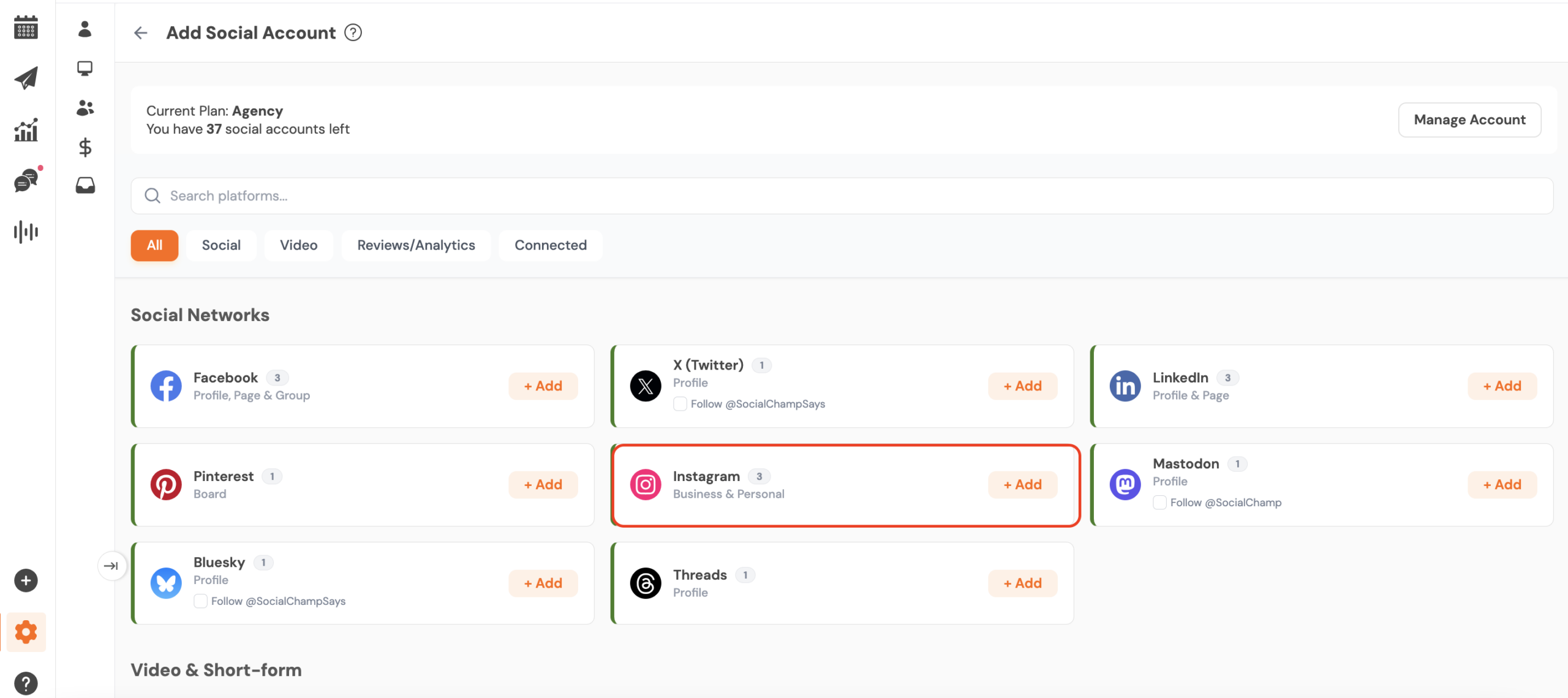The image size is (1568, 698).
Task: Click the orange settings gear icon
Action: pyautogui.click(x=26, y=632)
